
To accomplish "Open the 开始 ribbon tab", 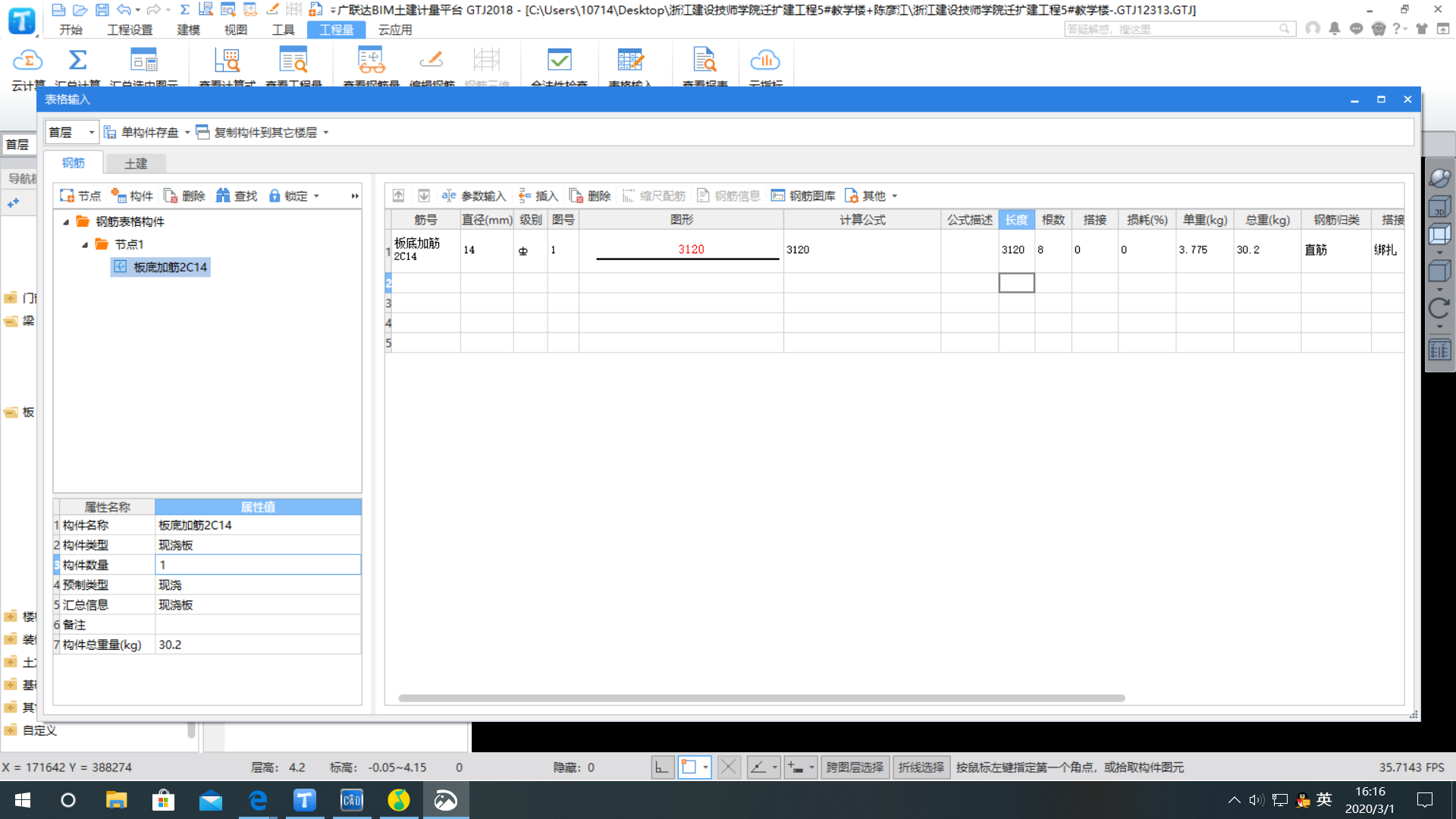I will click(x=71, y=30).
